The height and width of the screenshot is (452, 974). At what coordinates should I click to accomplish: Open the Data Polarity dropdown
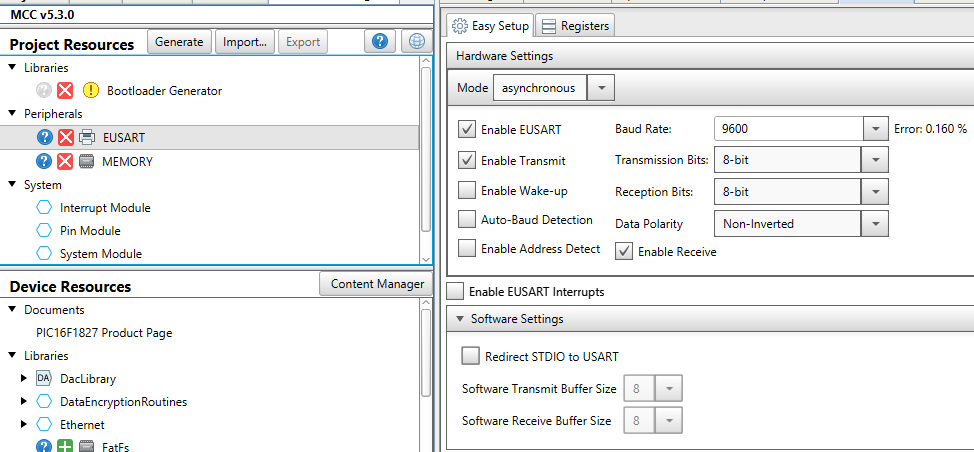coord(875,224)
